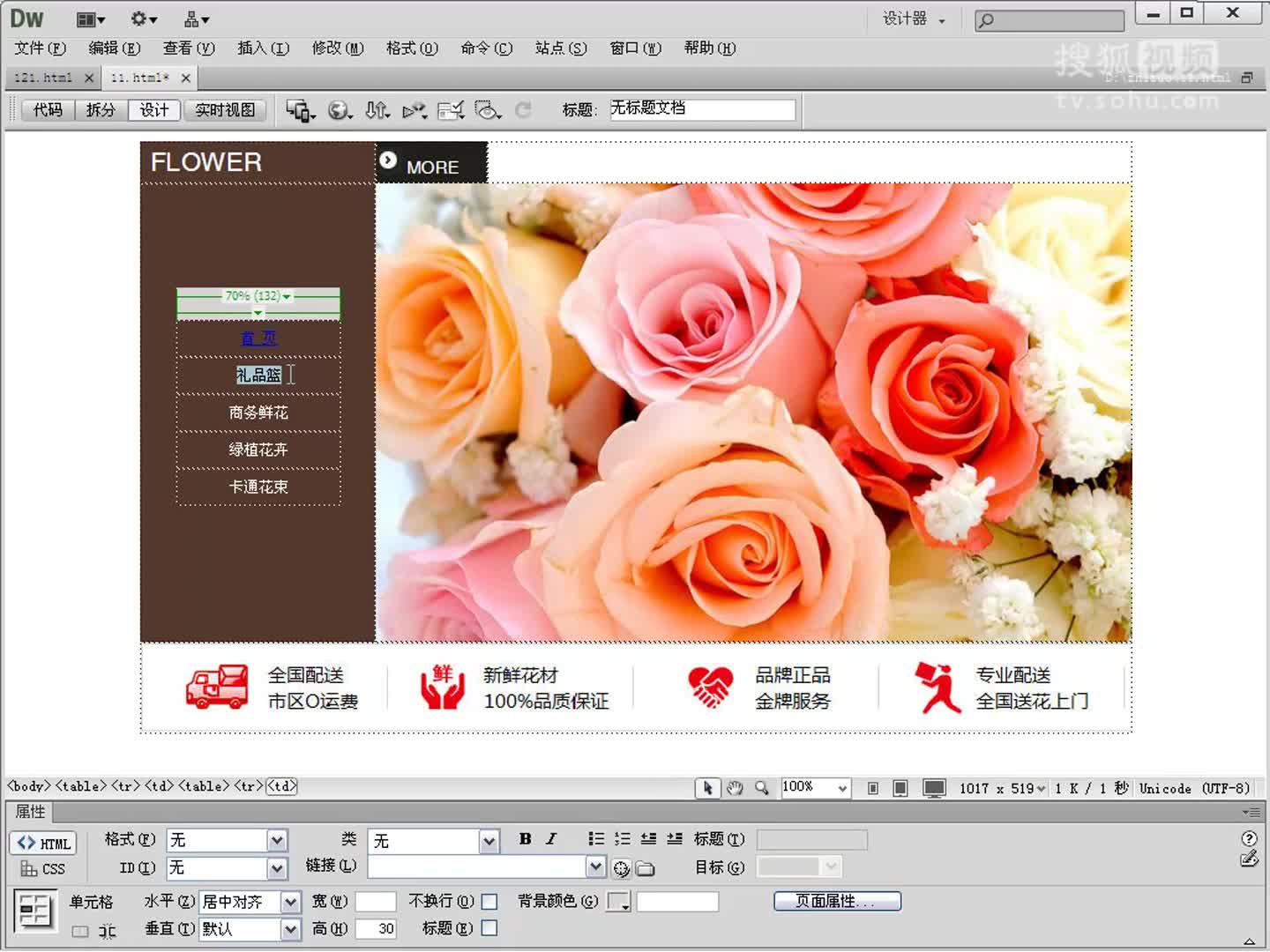This screenshot has height=952, width=1270.
Task: Click the desktop size window icon
Action: click(x=934, y=788)
